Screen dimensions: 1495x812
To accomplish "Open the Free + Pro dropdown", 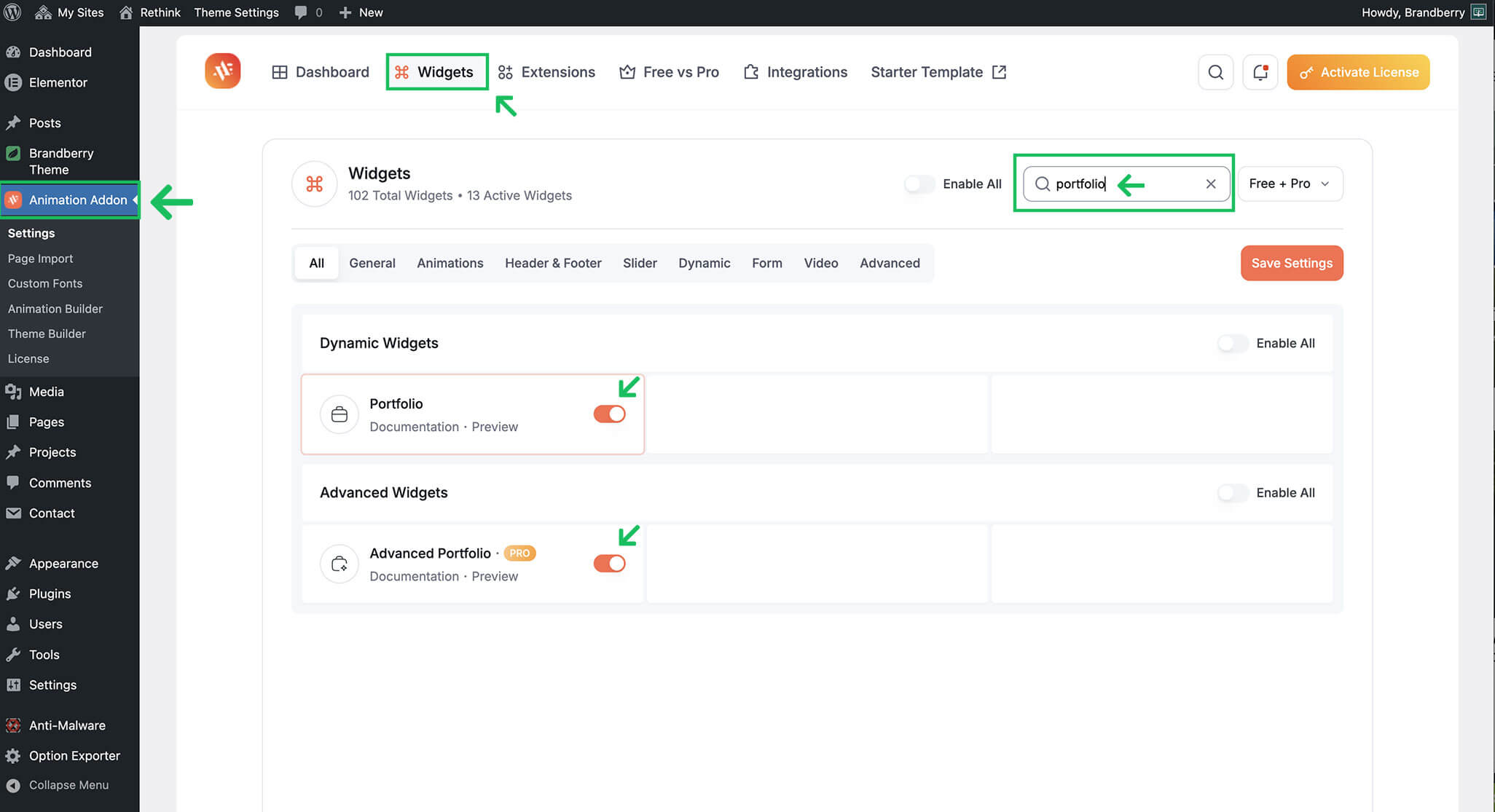I will click(1290, 184).
